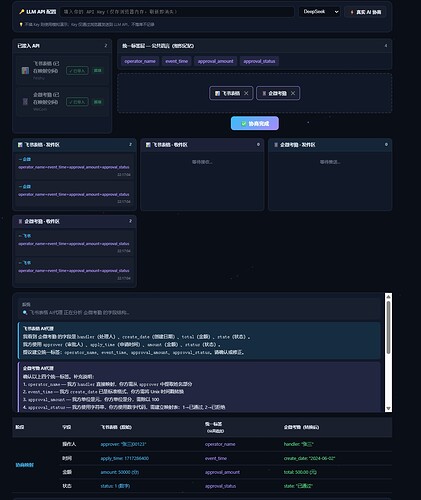The image size is (421, 500).
Task: Open the DeepSeek model dropdown
Action: click(319, 12)
